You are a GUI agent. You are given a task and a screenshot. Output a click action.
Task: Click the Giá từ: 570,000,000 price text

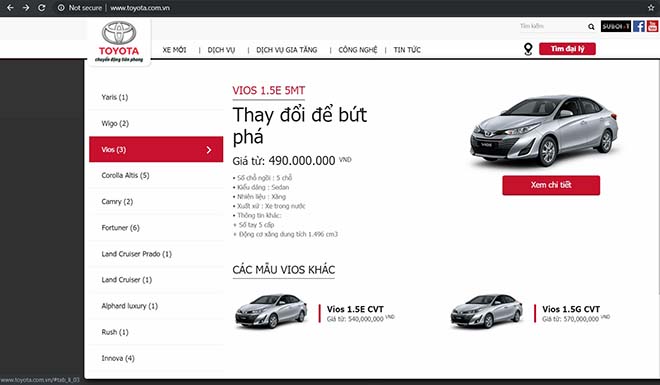click(570, 319)
